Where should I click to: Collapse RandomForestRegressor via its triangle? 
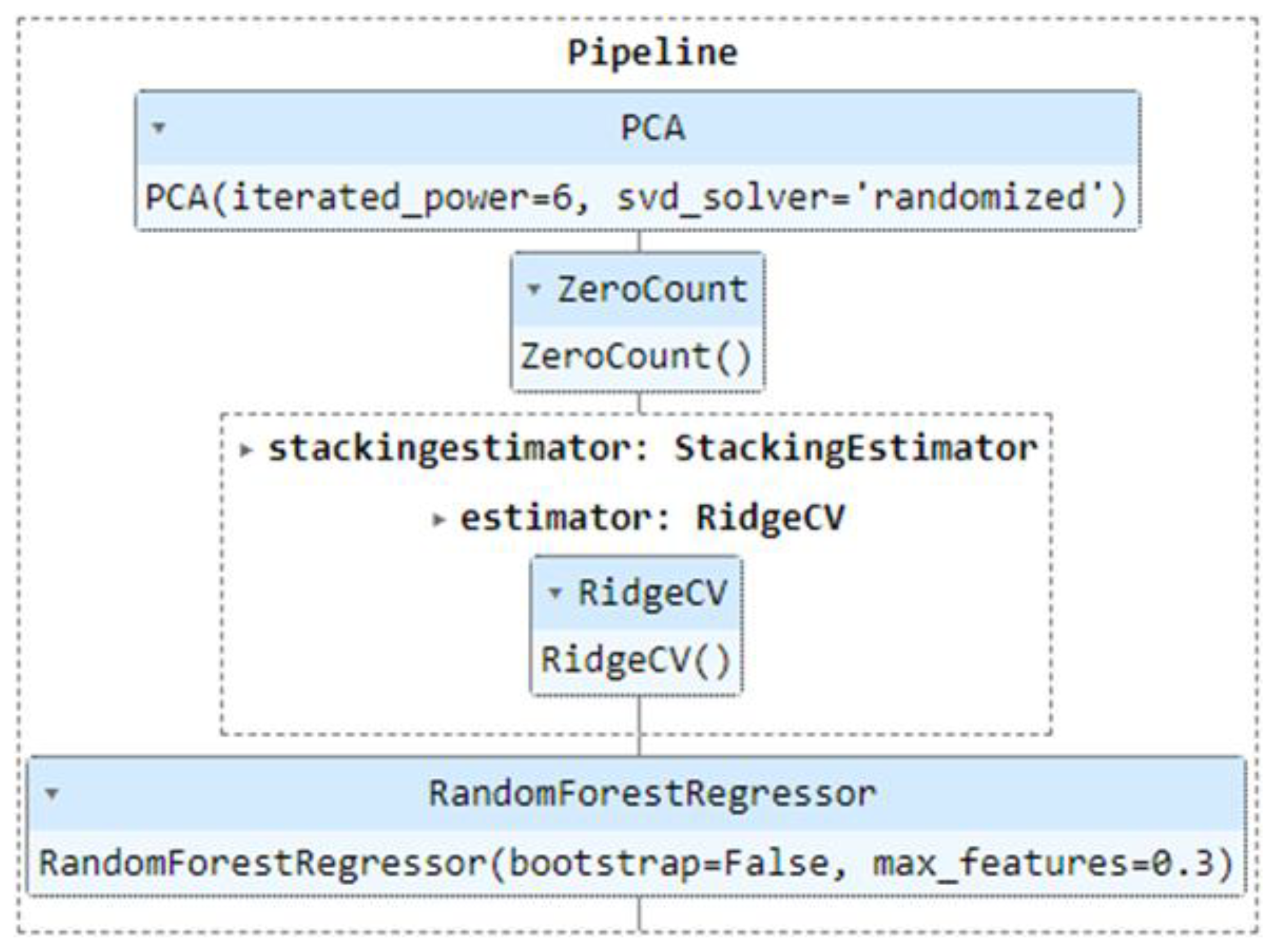tap(52, 794)
